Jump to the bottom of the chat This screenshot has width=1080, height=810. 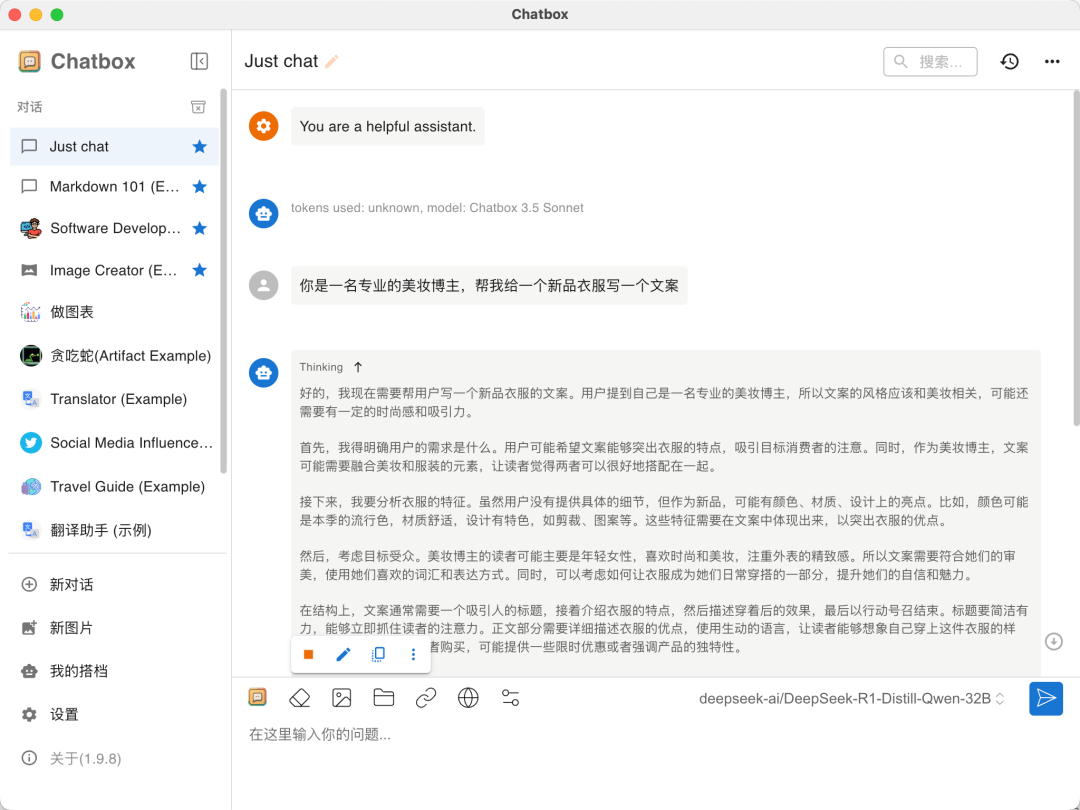[1054, 641]
